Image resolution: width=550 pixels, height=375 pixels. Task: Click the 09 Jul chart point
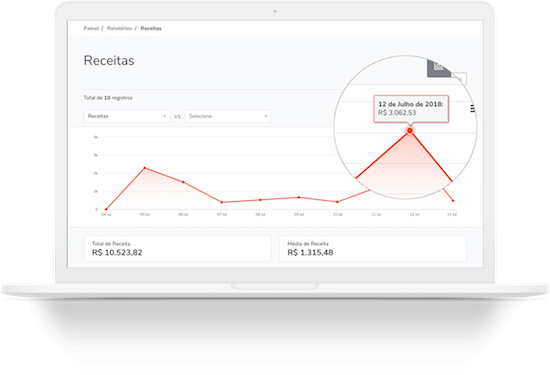coord(299,197)
